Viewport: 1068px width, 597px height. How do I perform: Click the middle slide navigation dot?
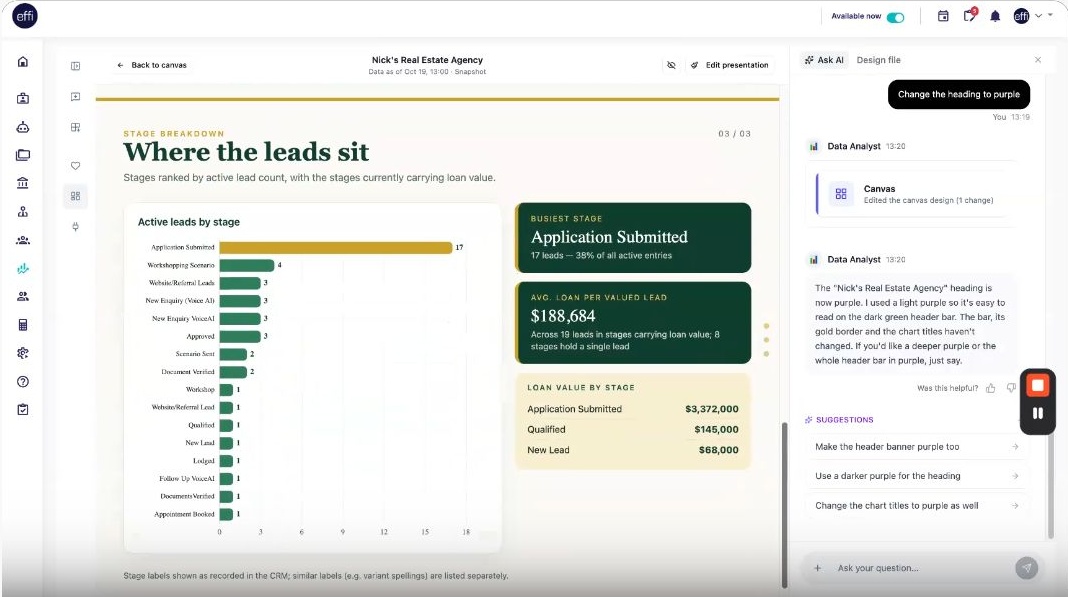(x=766, y=339)
